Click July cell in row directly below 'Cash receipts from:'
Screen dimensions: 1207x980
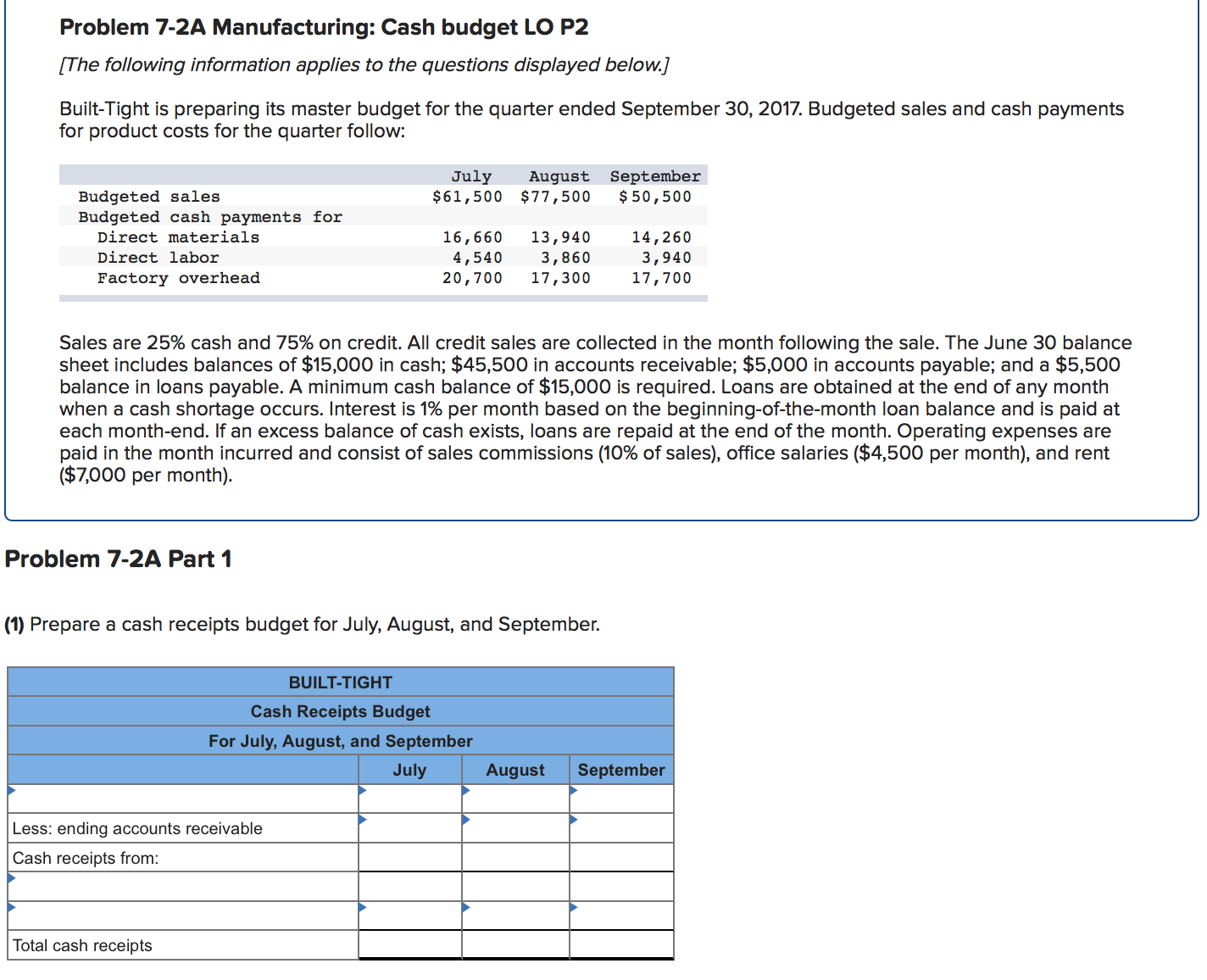click(x=409, y=887)
